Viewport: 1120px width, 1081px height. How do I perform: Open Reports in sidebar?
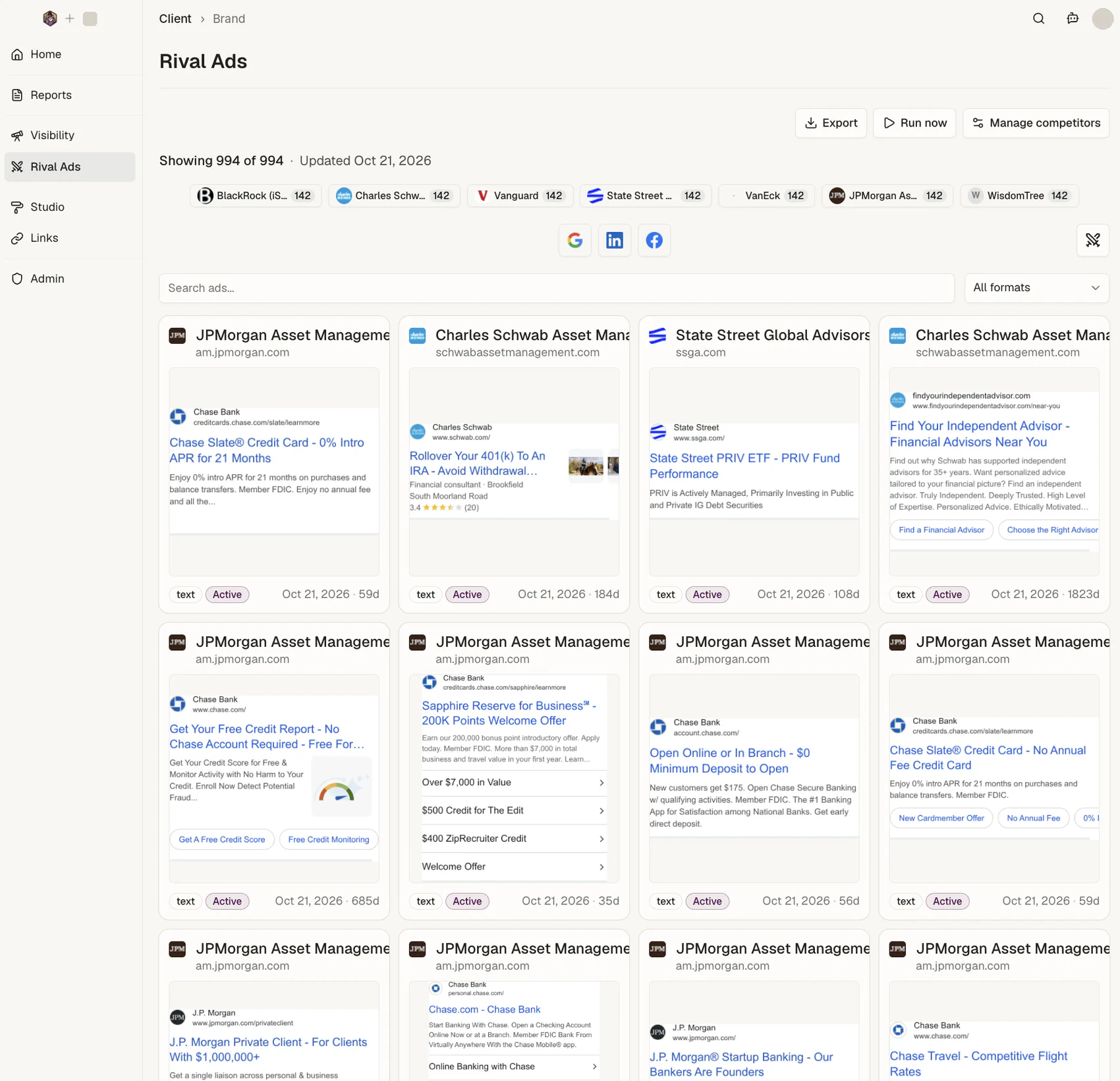pos(70,95)
